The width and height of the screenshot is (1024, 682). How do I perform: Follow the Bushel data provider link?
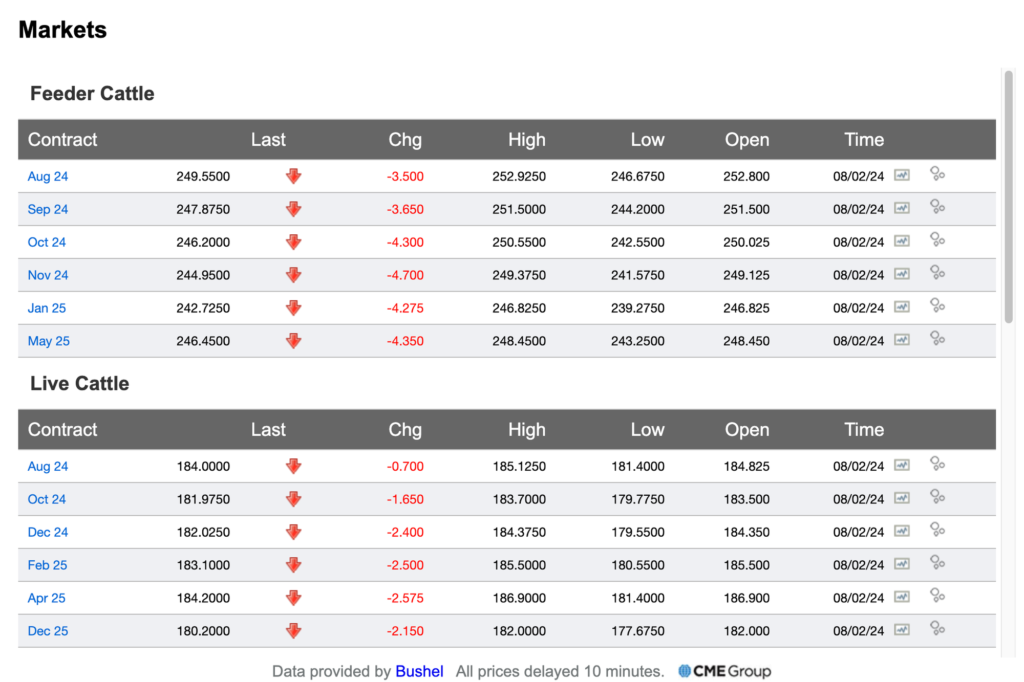coord(419,671)
